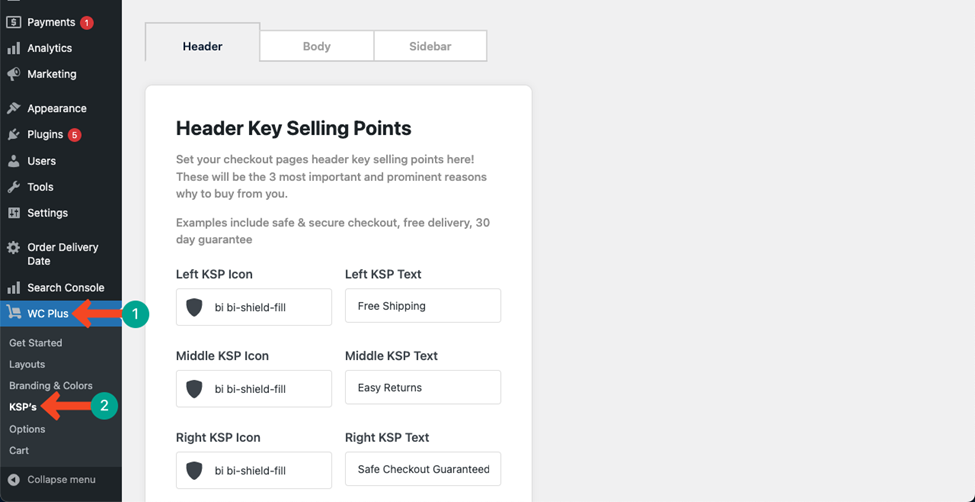Click the Tools wrench icon
Image resolution: width=975 pixels, height=502 pixels.
pyautogui.click(x=14, y=187)
